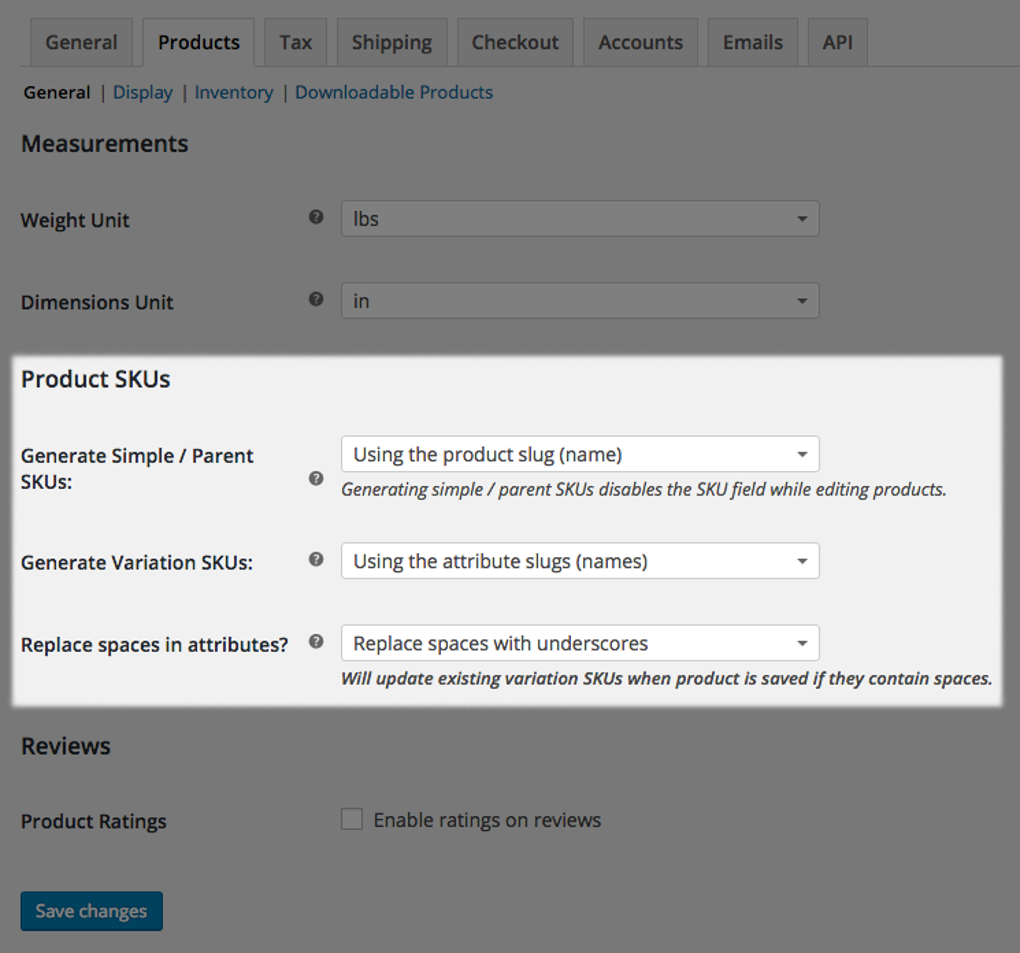Switch to the Accounts tab

pos(640,42)
